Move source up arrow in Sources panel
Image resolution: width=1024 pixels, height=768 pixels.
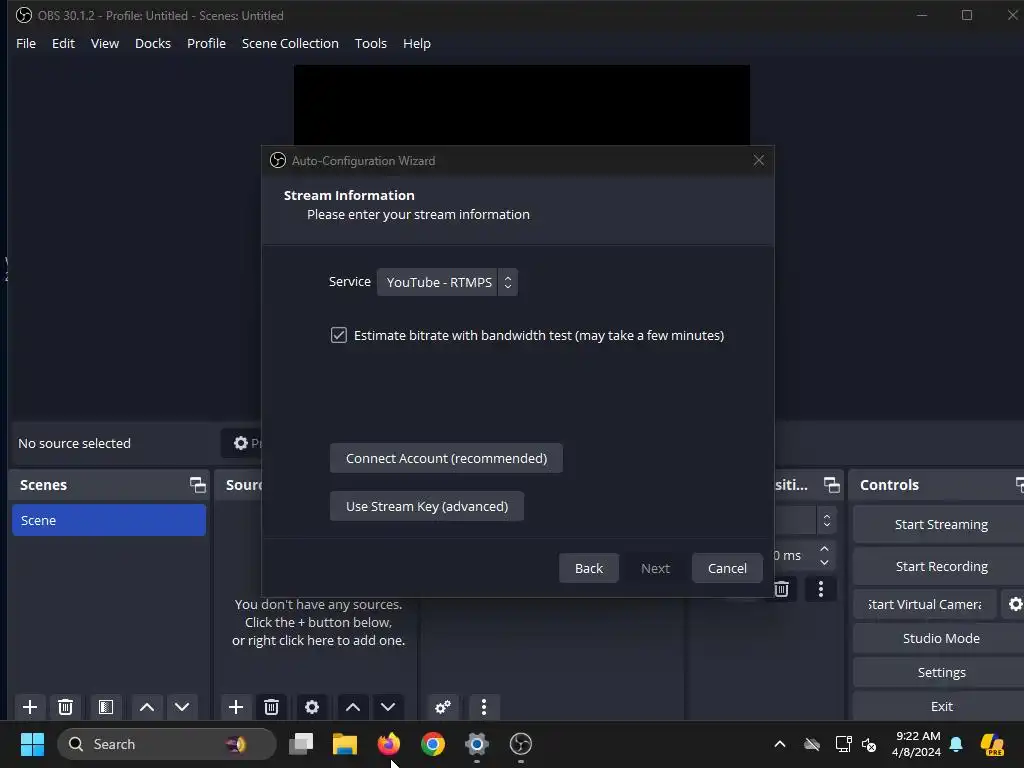[x=353, y=707]
